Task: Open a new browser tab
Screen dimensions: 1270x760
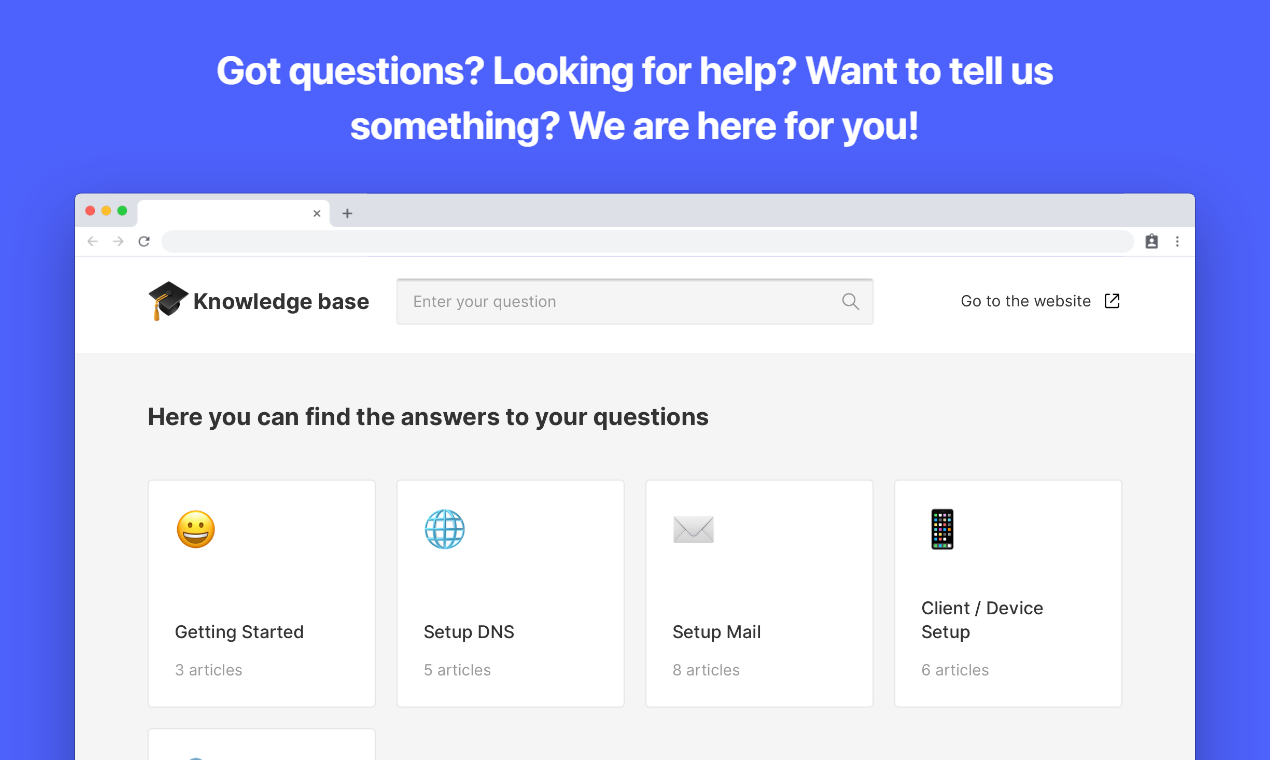Action: tap(347, 213)
